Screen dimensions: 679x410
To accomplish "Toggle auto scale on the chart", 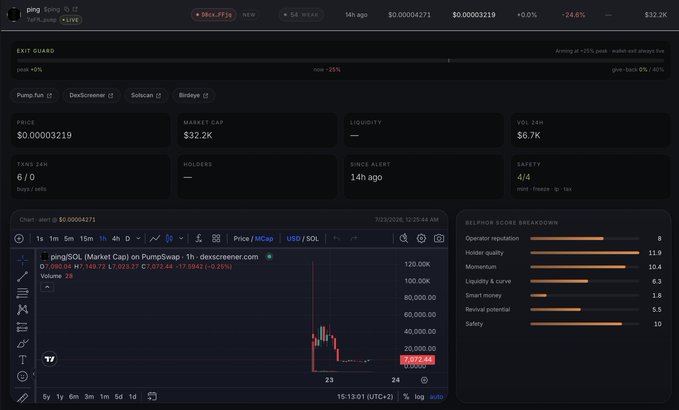I will pyautogui.click(x=436, y=397).
